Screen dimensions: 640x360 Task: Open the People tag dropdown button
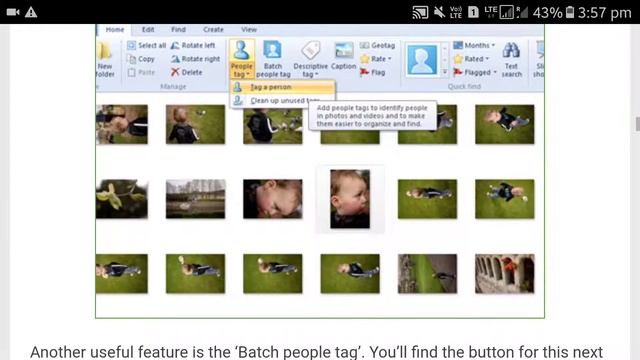(x=242, y=59)
